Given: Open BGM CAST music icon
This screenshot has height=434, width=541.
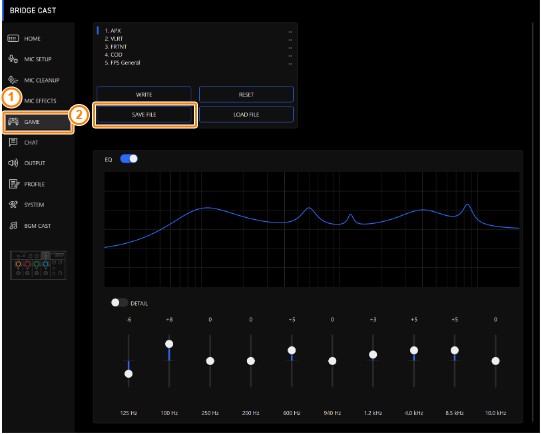Looking at the screenshot, I should (13, 226).
